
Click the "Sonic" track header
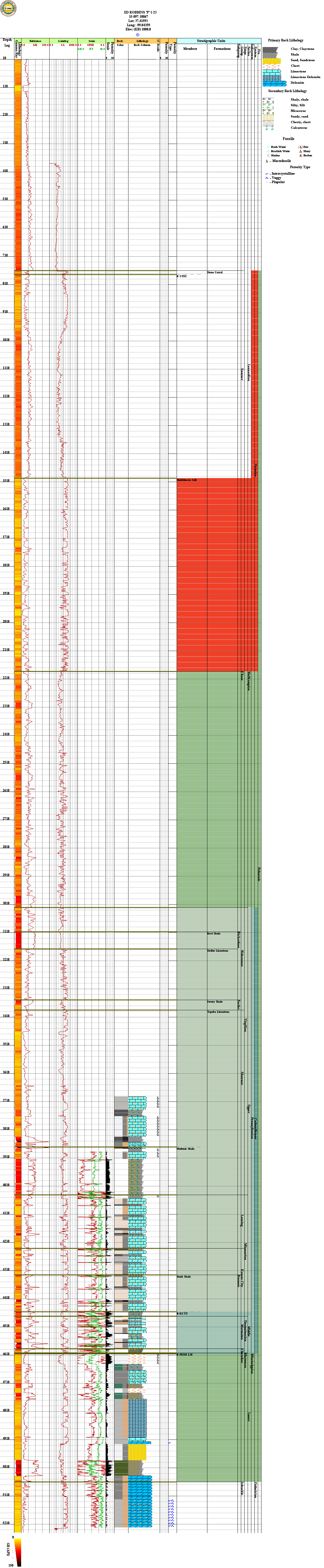click(91, 41)
